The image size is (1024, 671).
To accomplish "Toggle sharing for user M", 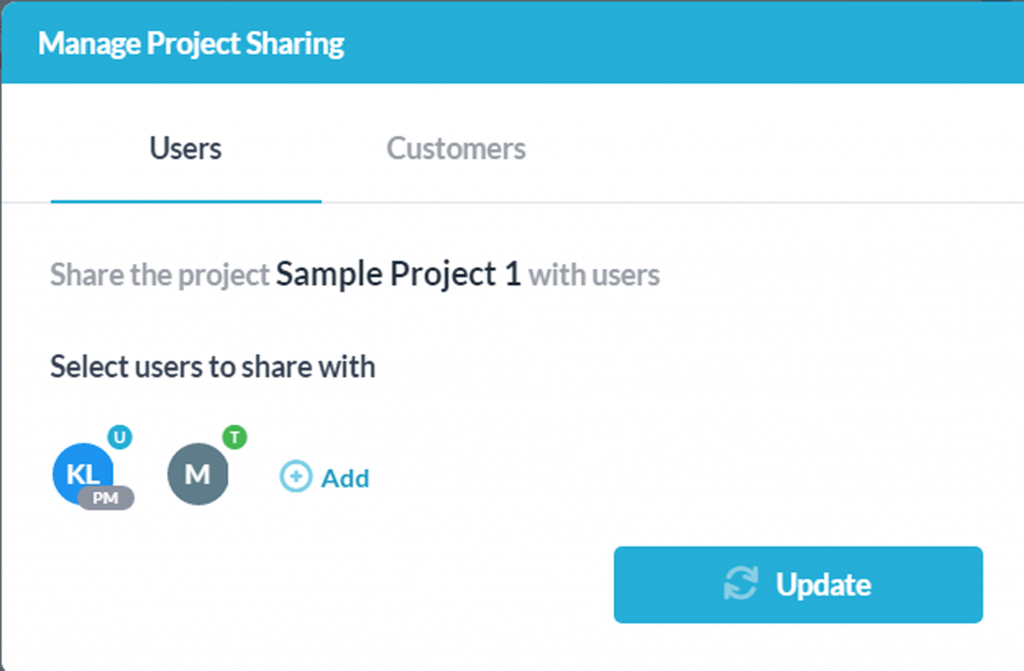I will tap(198, 471).
